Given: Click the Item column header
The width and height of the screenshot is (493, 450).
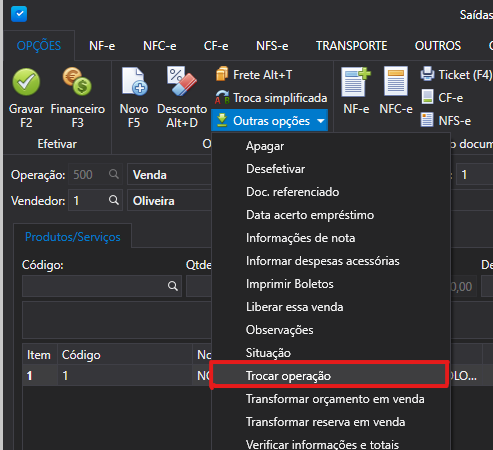Looking at the screenshot, I should [39, 355].
